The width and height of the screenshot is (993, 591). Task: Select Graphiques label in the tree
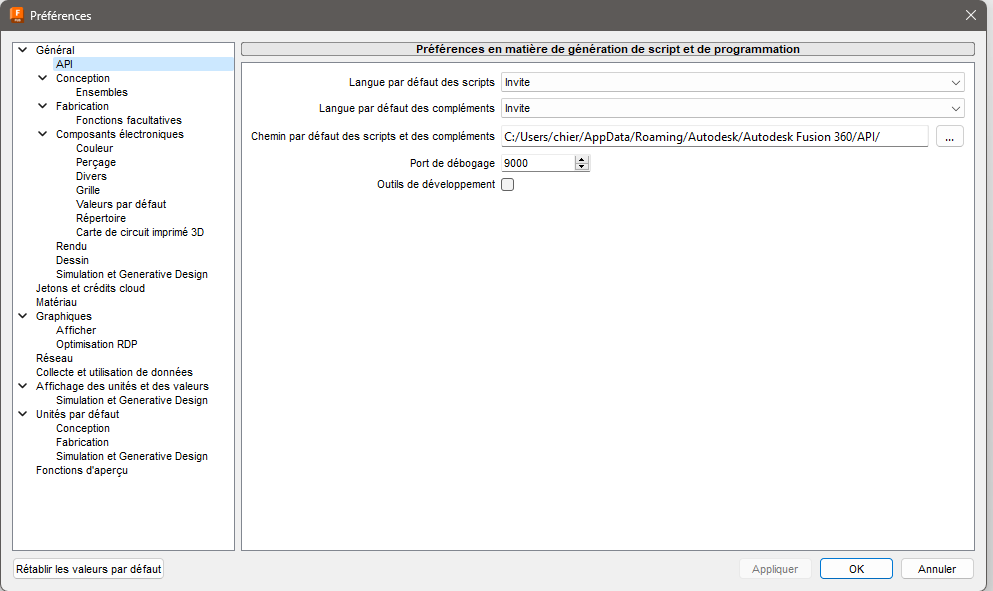pos(63,315)
